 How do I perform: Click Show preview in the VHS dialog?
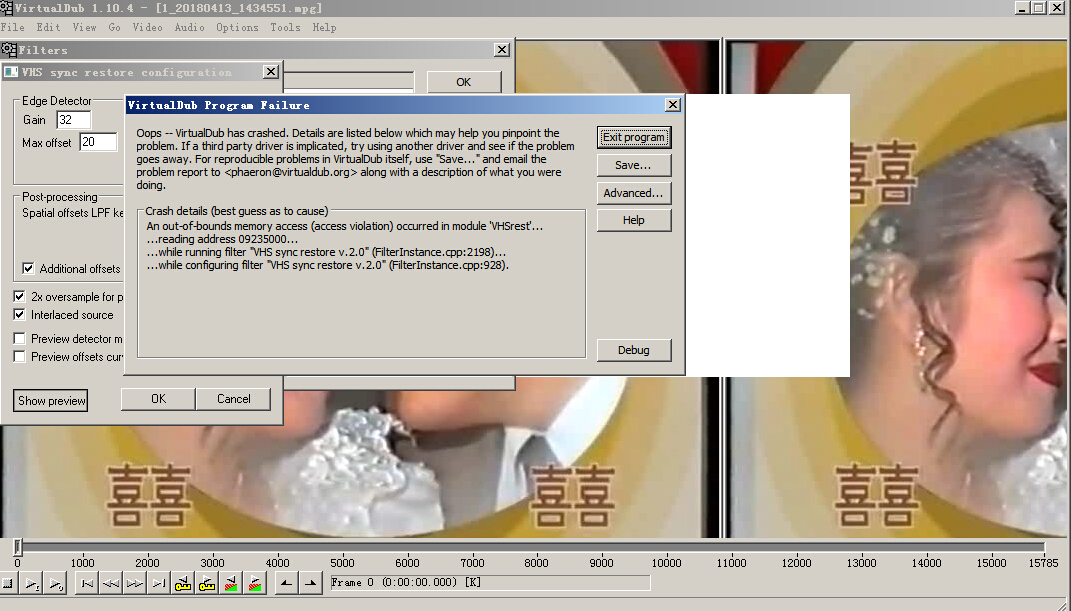51,401
